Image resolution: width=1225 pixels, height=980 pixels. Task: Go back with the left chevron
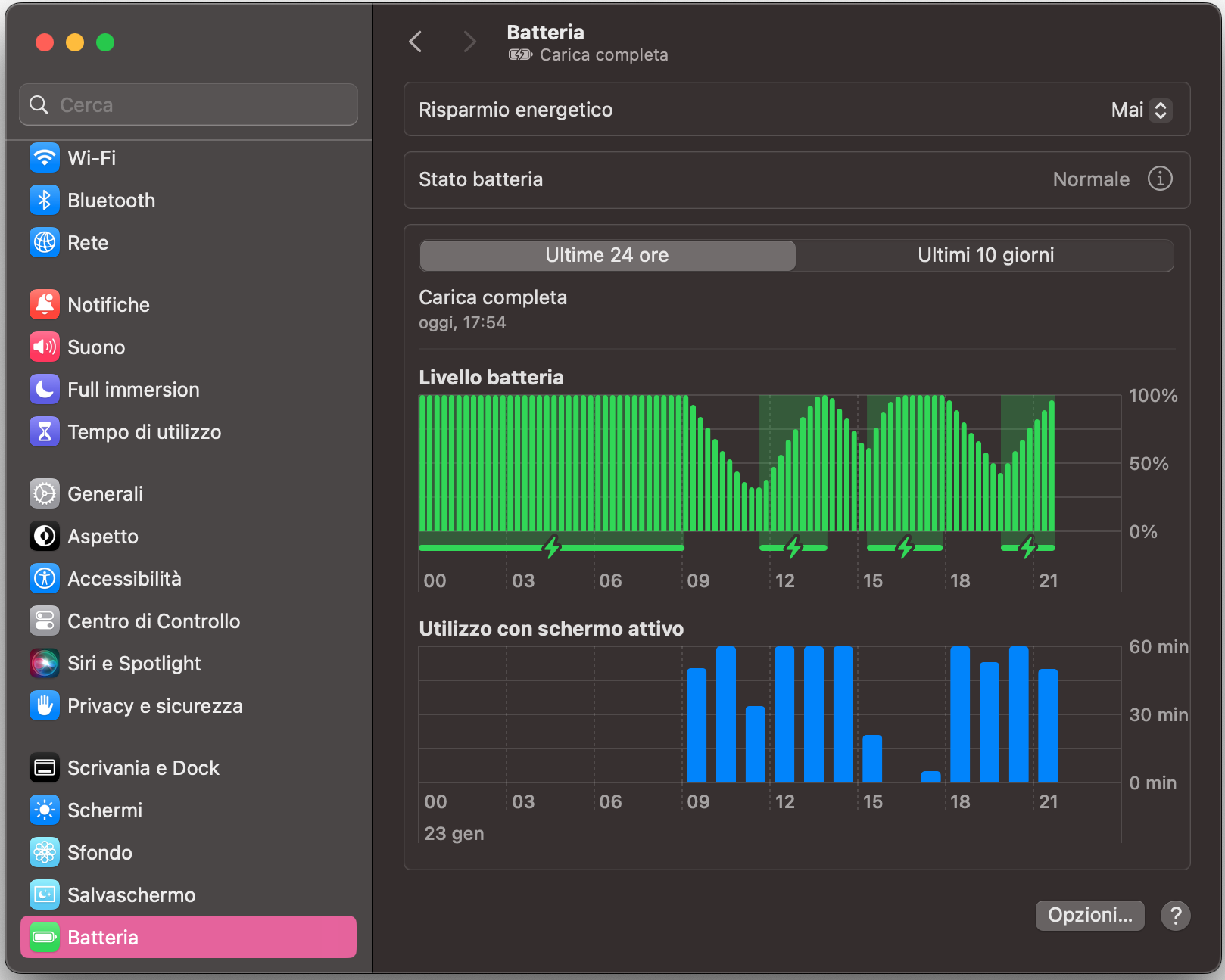click(415, 42)
